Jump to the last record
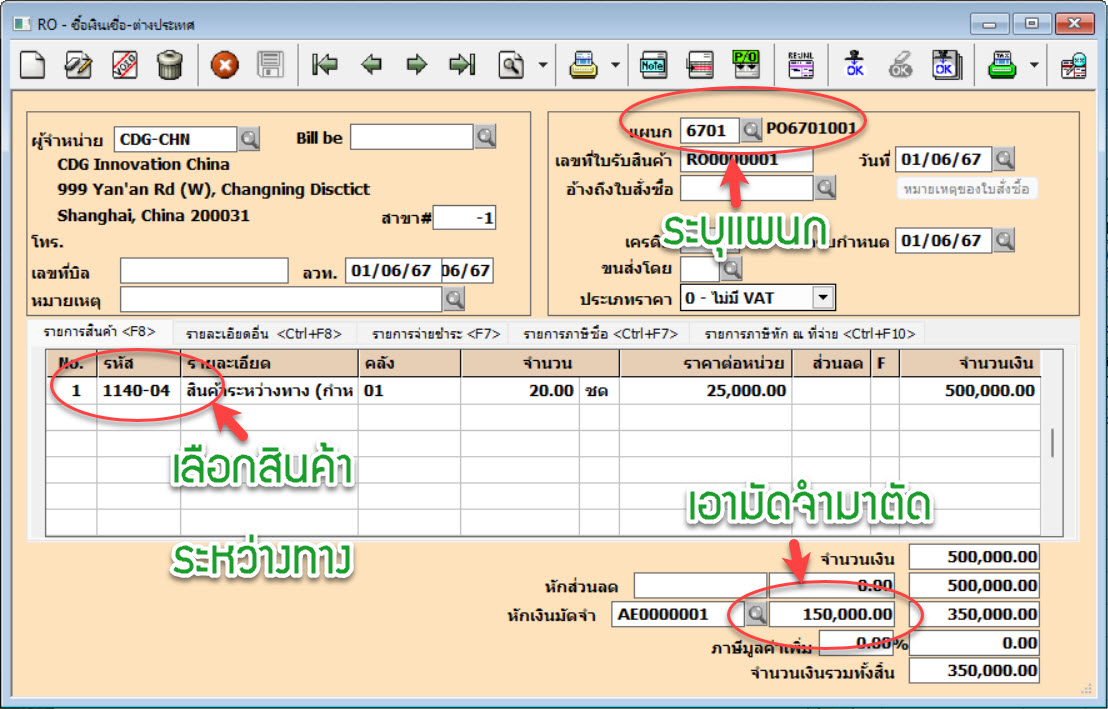 point(462,65)
